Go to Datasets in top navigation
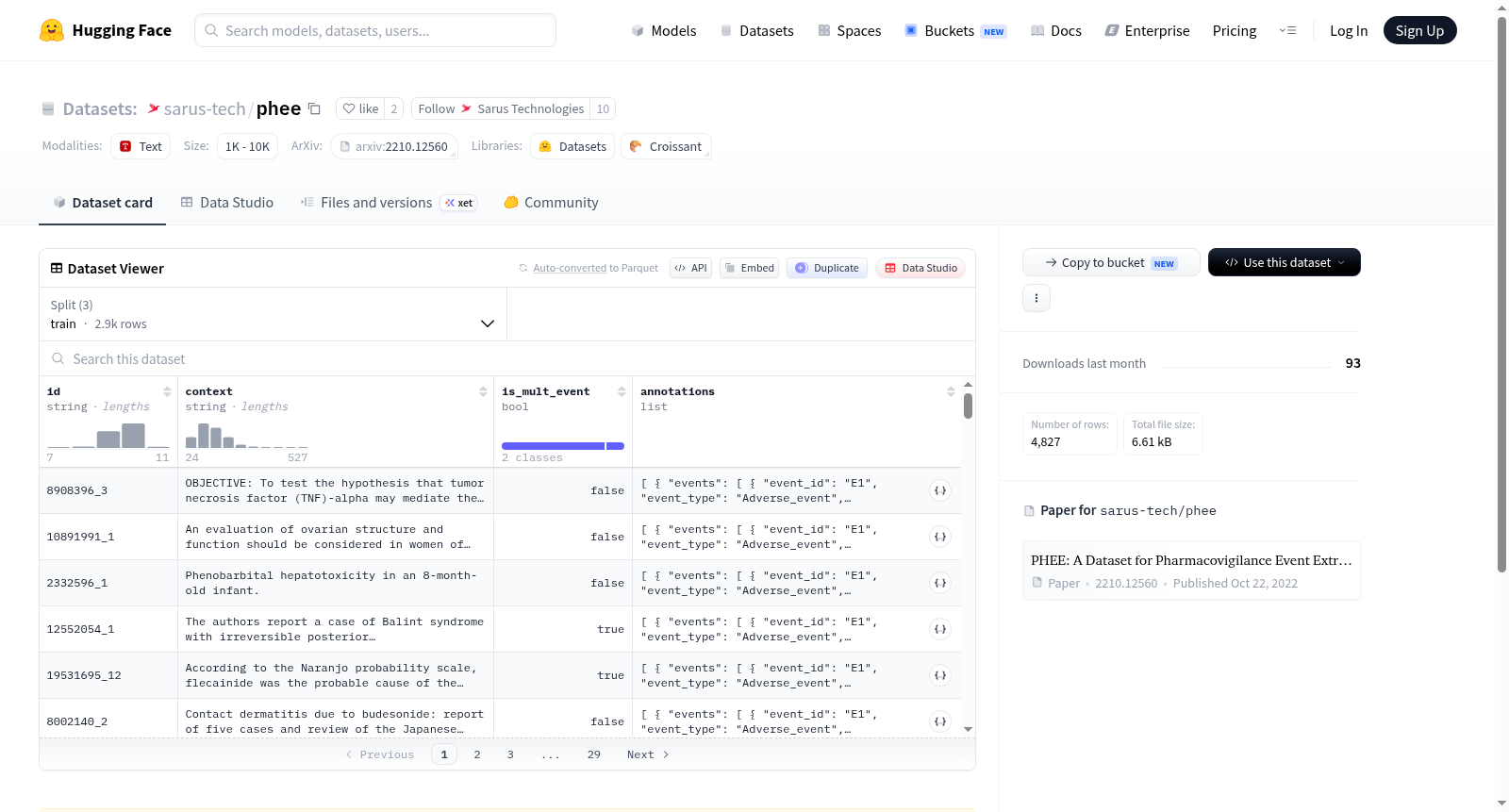 (x=756, y=31)
